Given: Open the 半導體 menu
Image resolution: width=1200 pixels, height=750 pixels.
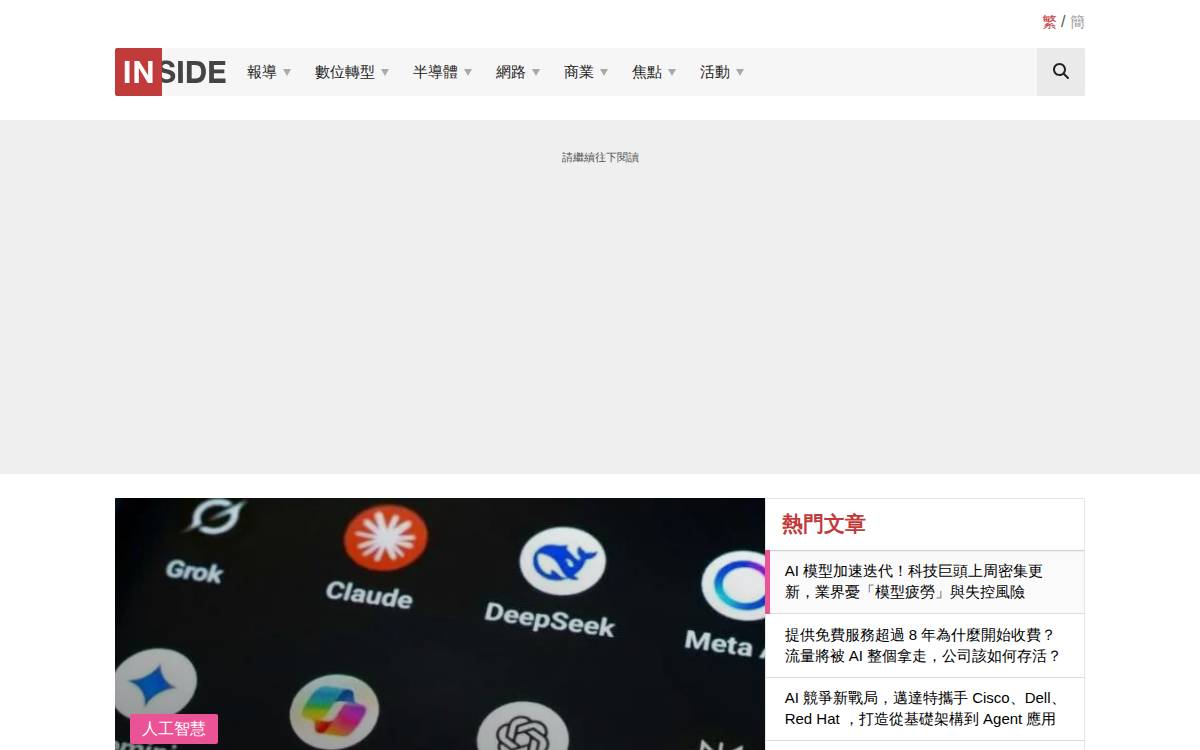Looking at the screenshot, I should (435, 72).
